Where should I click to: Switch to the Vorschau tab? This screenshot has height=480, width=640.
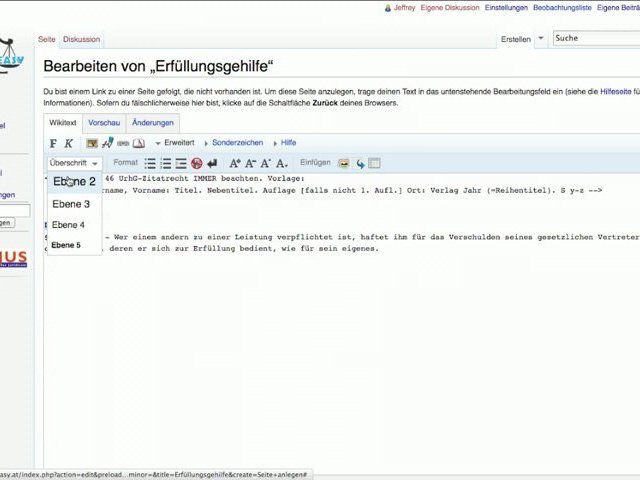point(104,123)
